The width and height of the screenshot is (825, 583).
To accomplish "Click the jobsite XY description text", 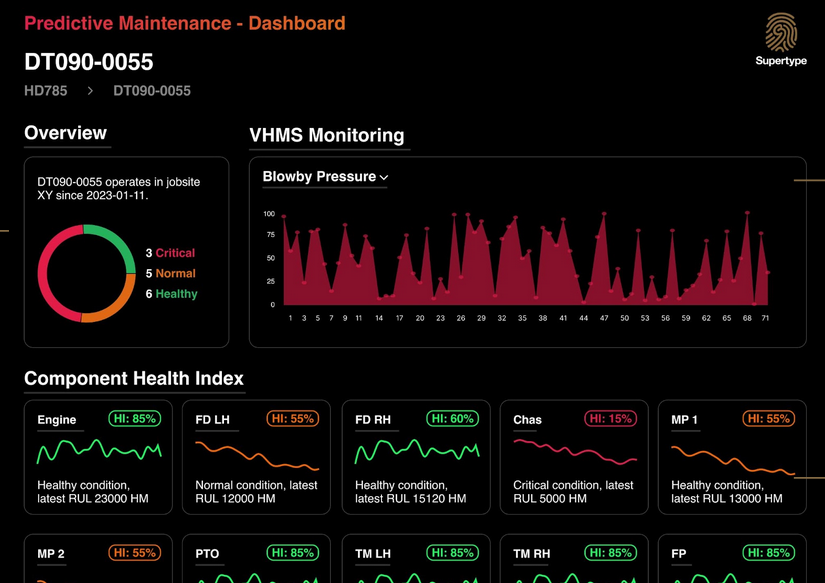I will (x=118, y=188).
